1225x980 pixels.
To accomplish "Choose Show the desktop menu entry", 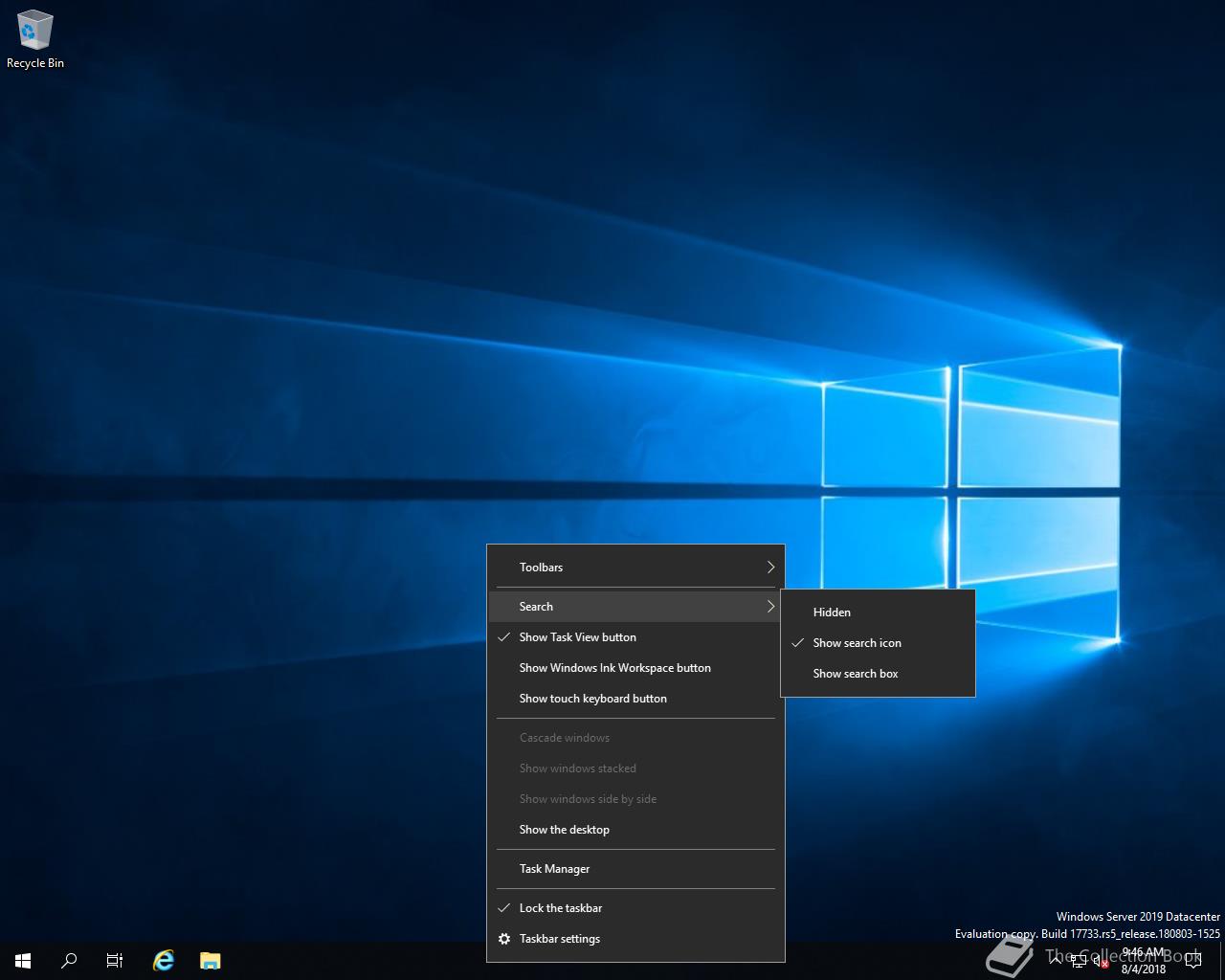I will pyautogui.click(x=635, y=830).
